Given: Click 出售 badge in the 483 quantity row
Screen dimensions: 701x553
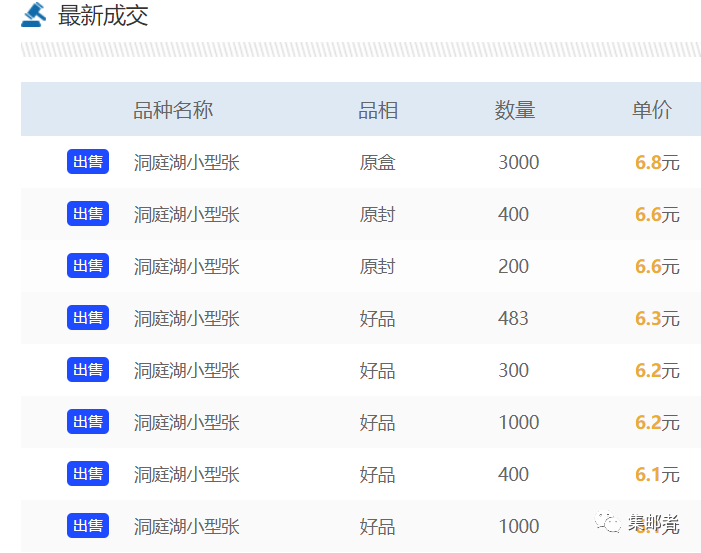Looking at the screenshot, I should click(88, 317).
